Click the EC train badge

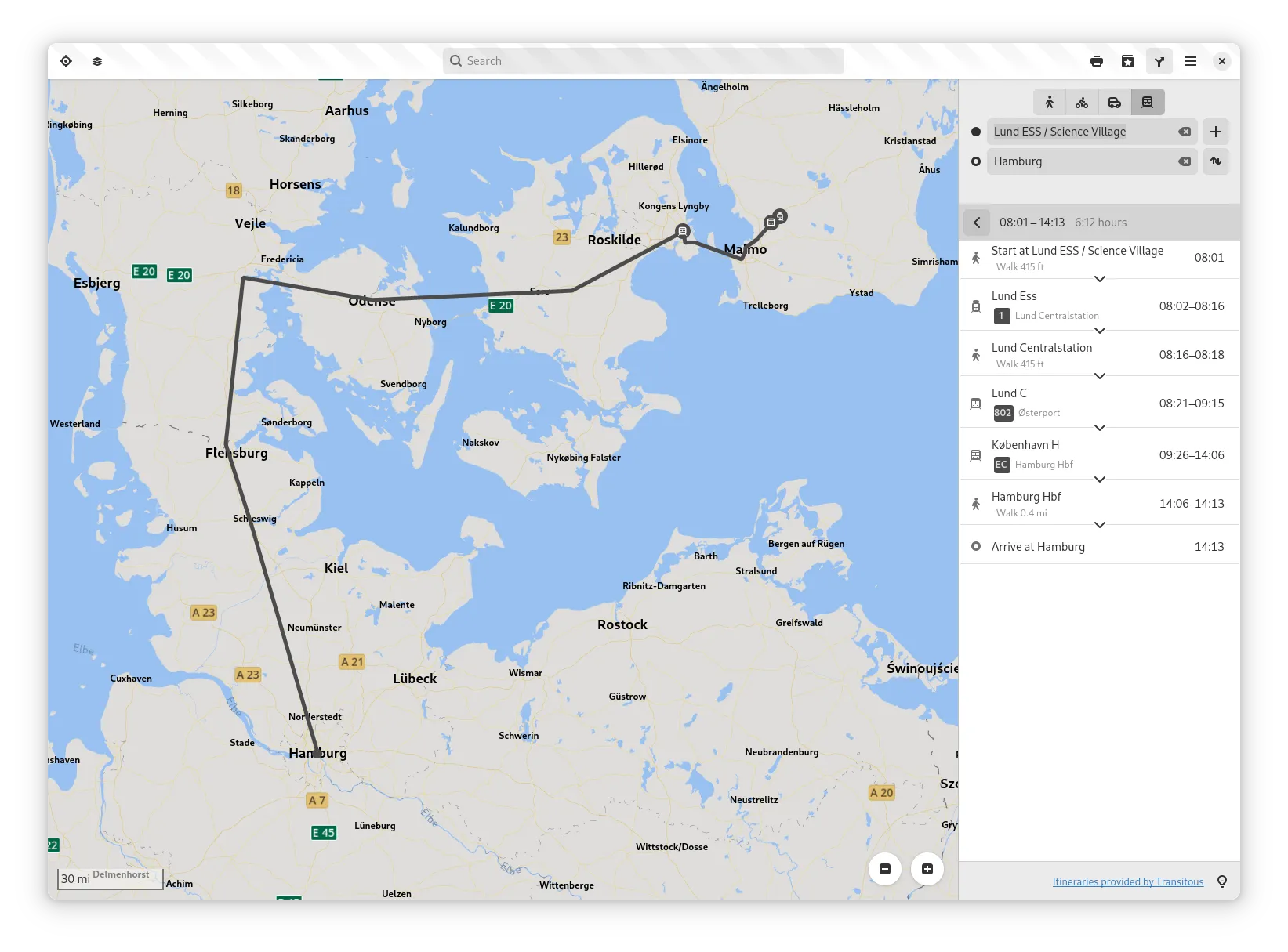coord(1001,465)
